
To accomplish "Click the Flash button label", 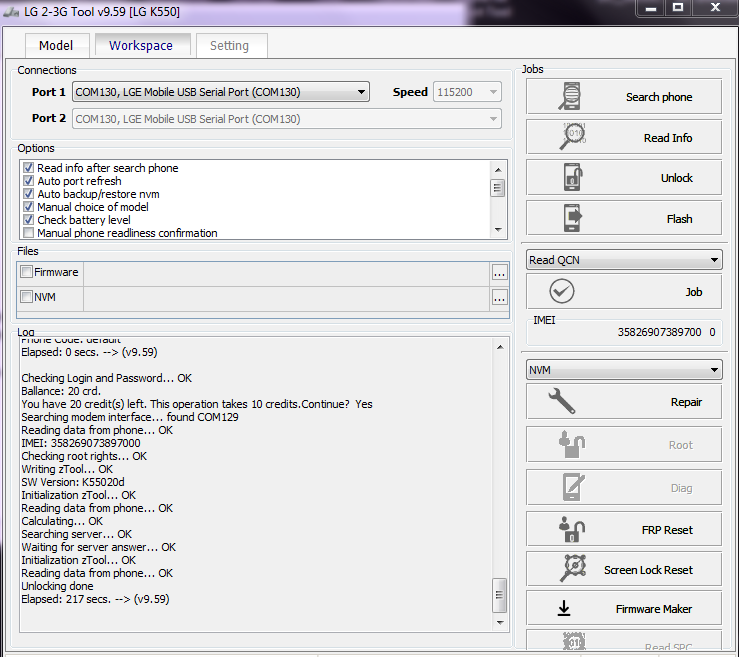I will click(x=679, y=219).
